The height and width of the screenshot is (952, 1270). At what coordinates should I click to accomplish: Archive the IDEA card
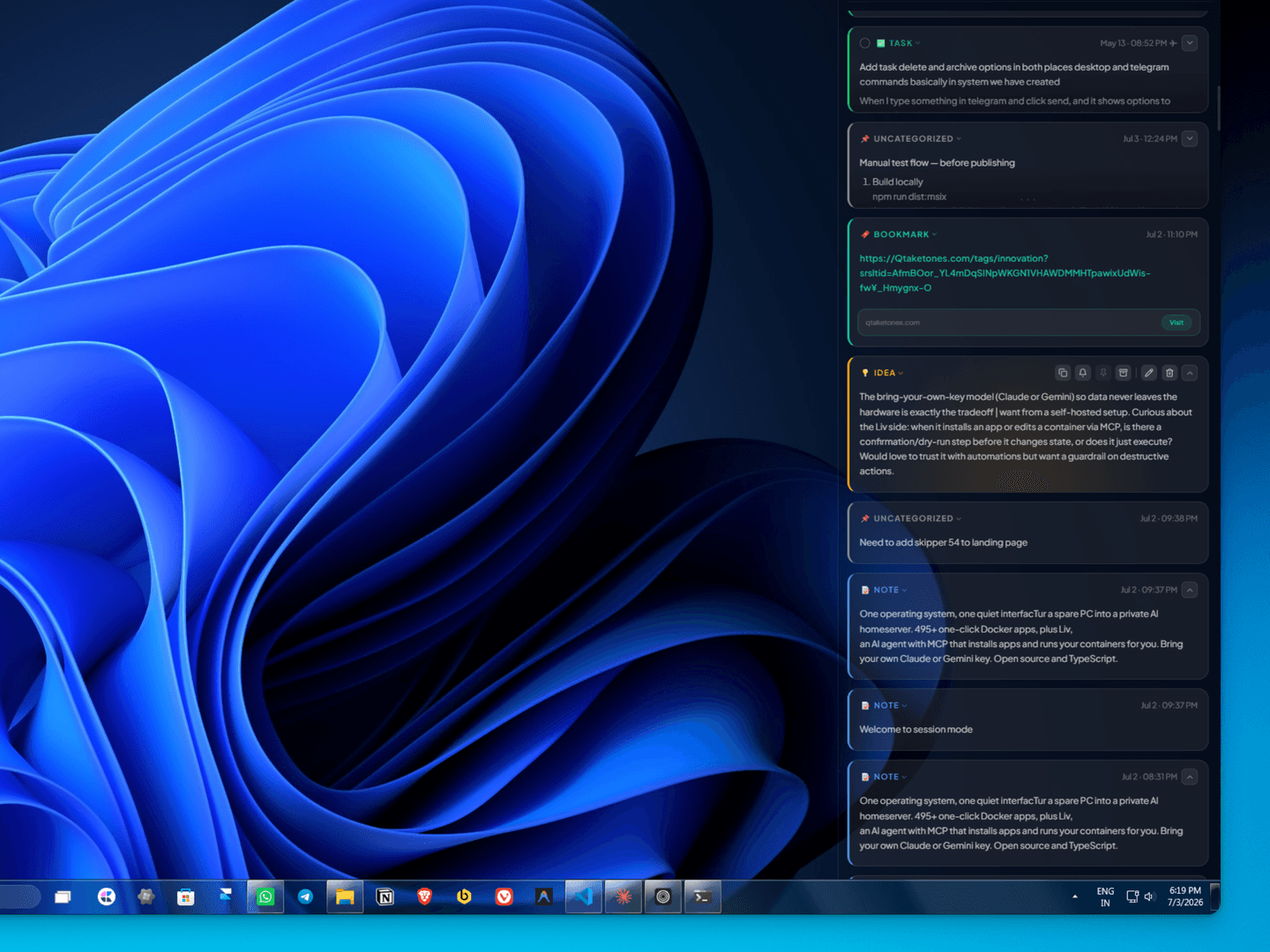click(x=1124, y=373)
